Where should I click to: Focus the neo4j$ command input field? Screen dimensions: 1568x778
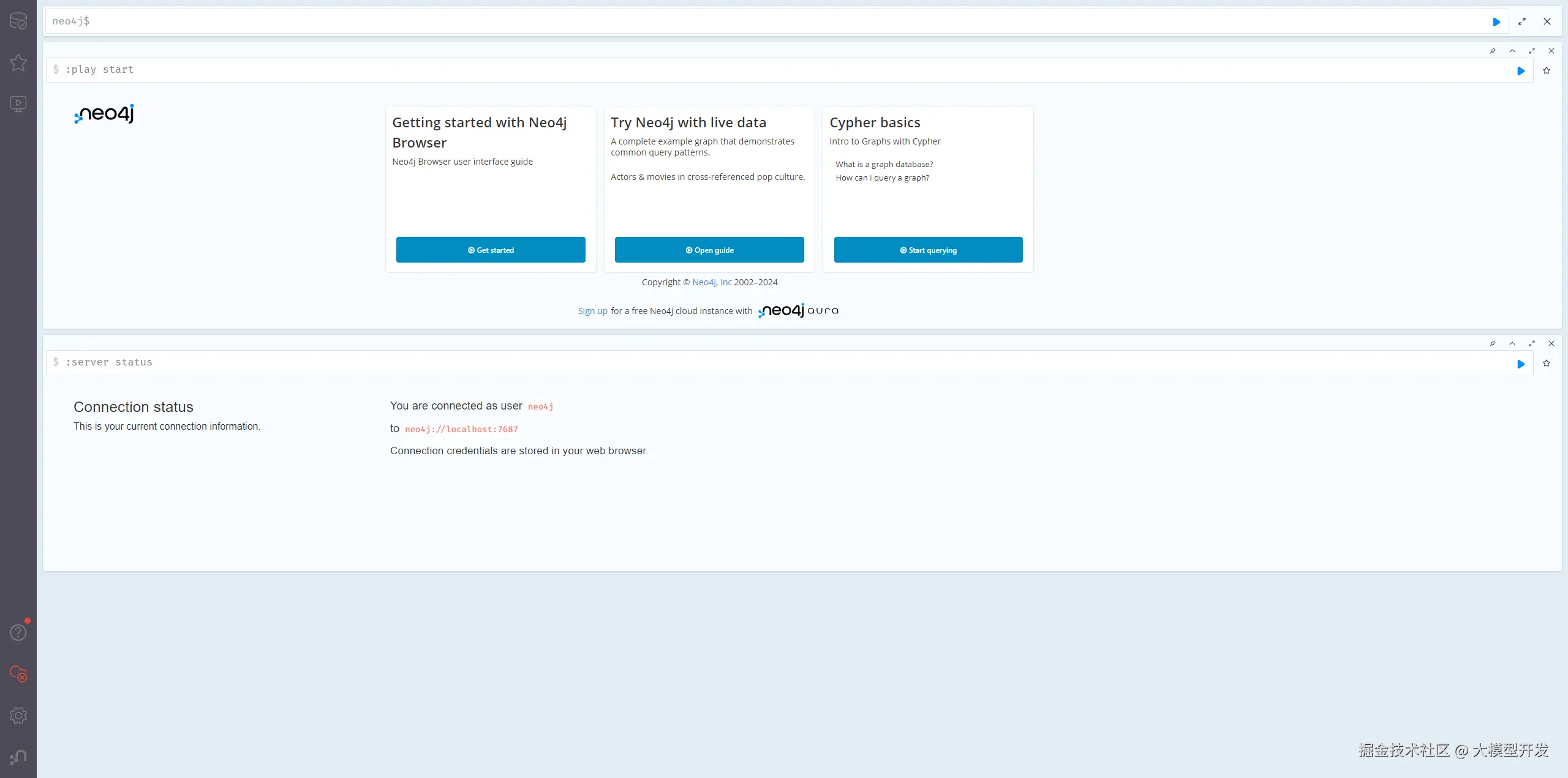coord(735,21)
